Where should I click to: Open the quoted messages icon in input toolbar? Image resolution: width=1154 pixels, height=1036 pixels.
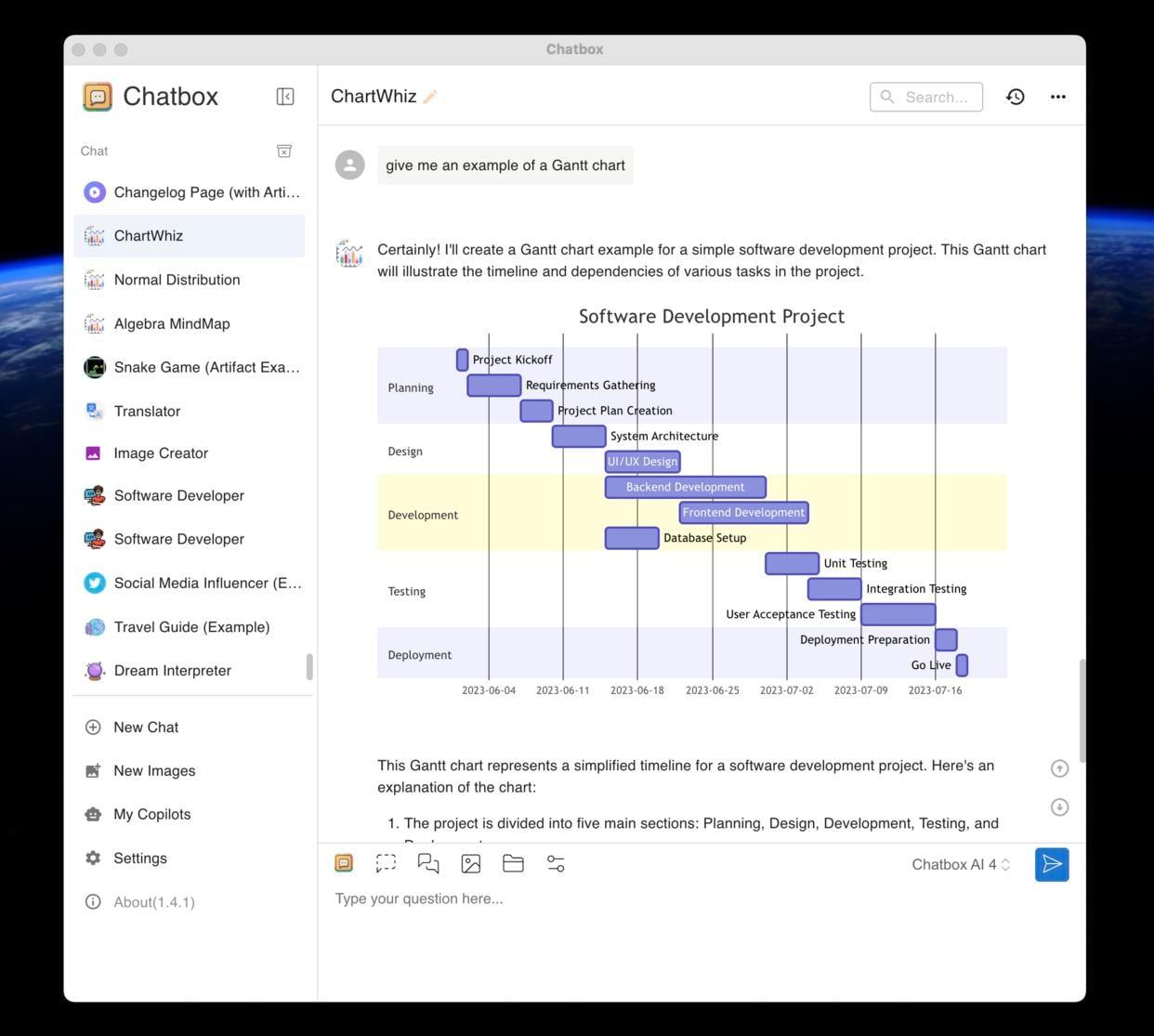pos(427,862)
